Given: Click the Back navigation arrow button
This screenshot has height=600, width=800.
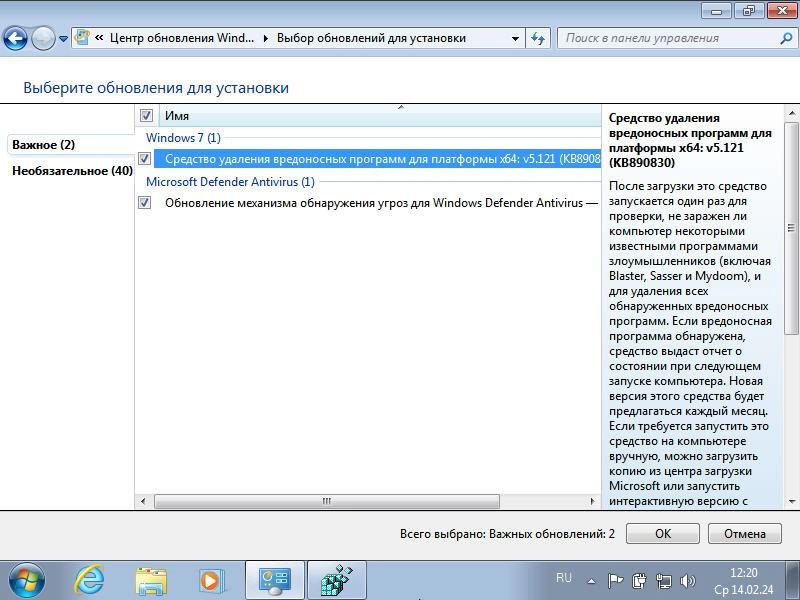Looking at the screenshot, I should click(15, 39).
